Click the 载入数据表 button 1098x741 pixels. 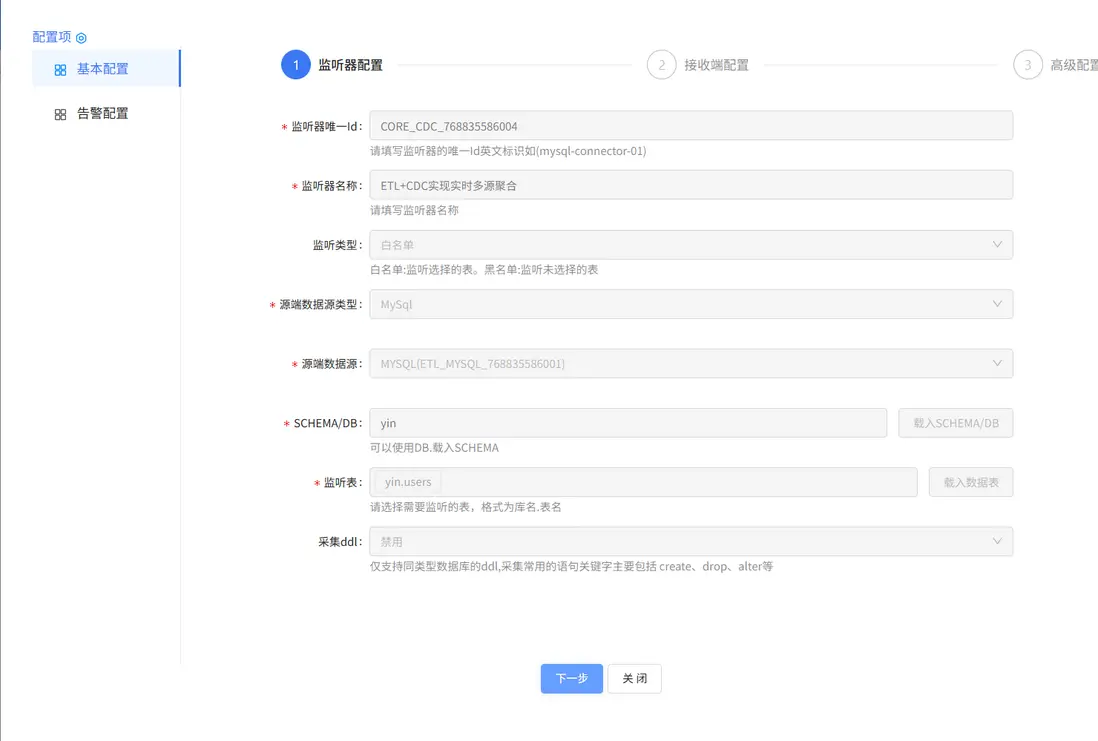point(973,482)
